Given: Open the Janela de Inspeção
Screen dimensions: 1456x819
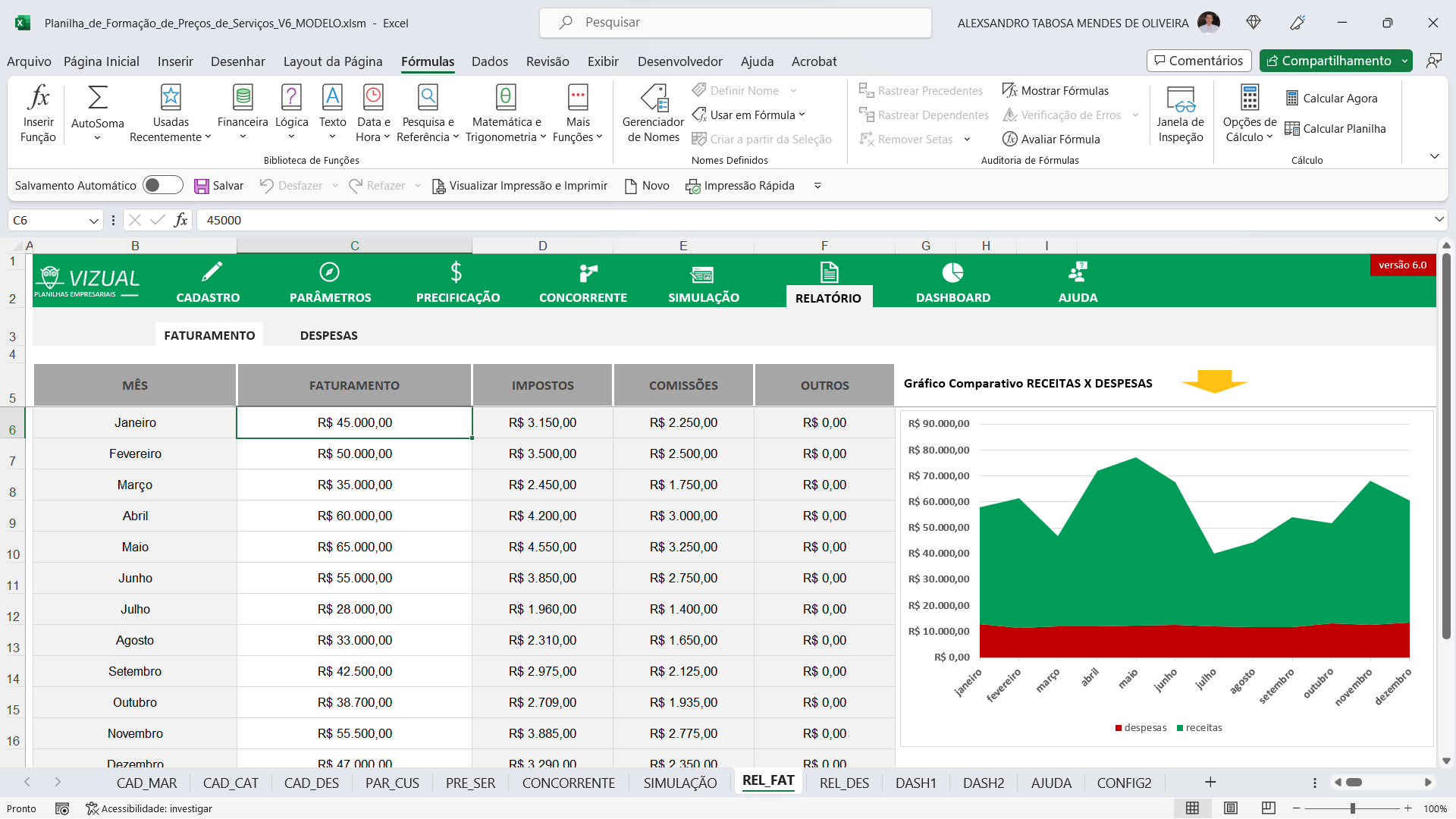Looking at the screenshot, I should tap(1180, 114).
